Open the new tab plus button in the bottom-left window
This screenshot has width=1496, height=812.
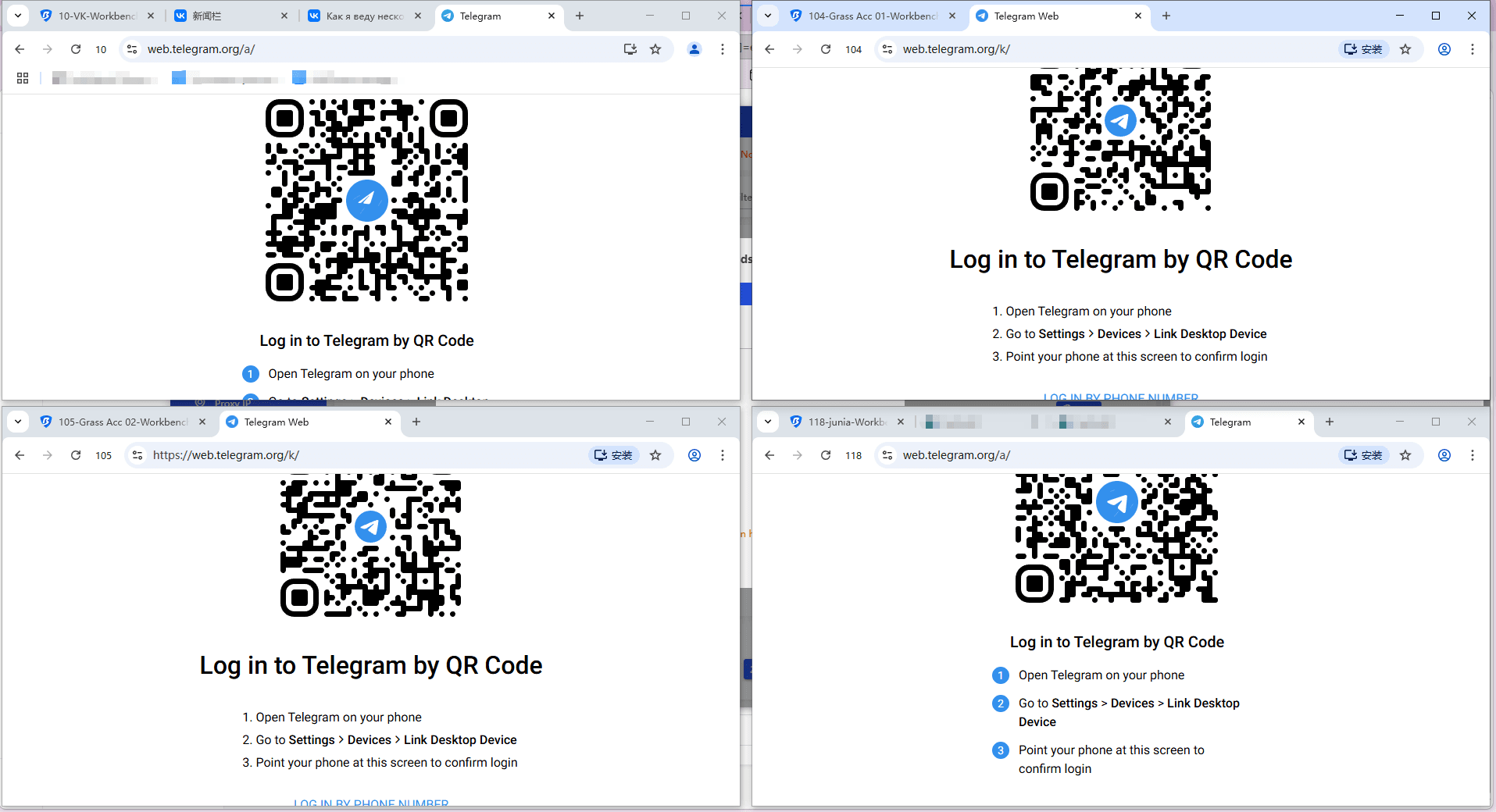click(416, 422)
